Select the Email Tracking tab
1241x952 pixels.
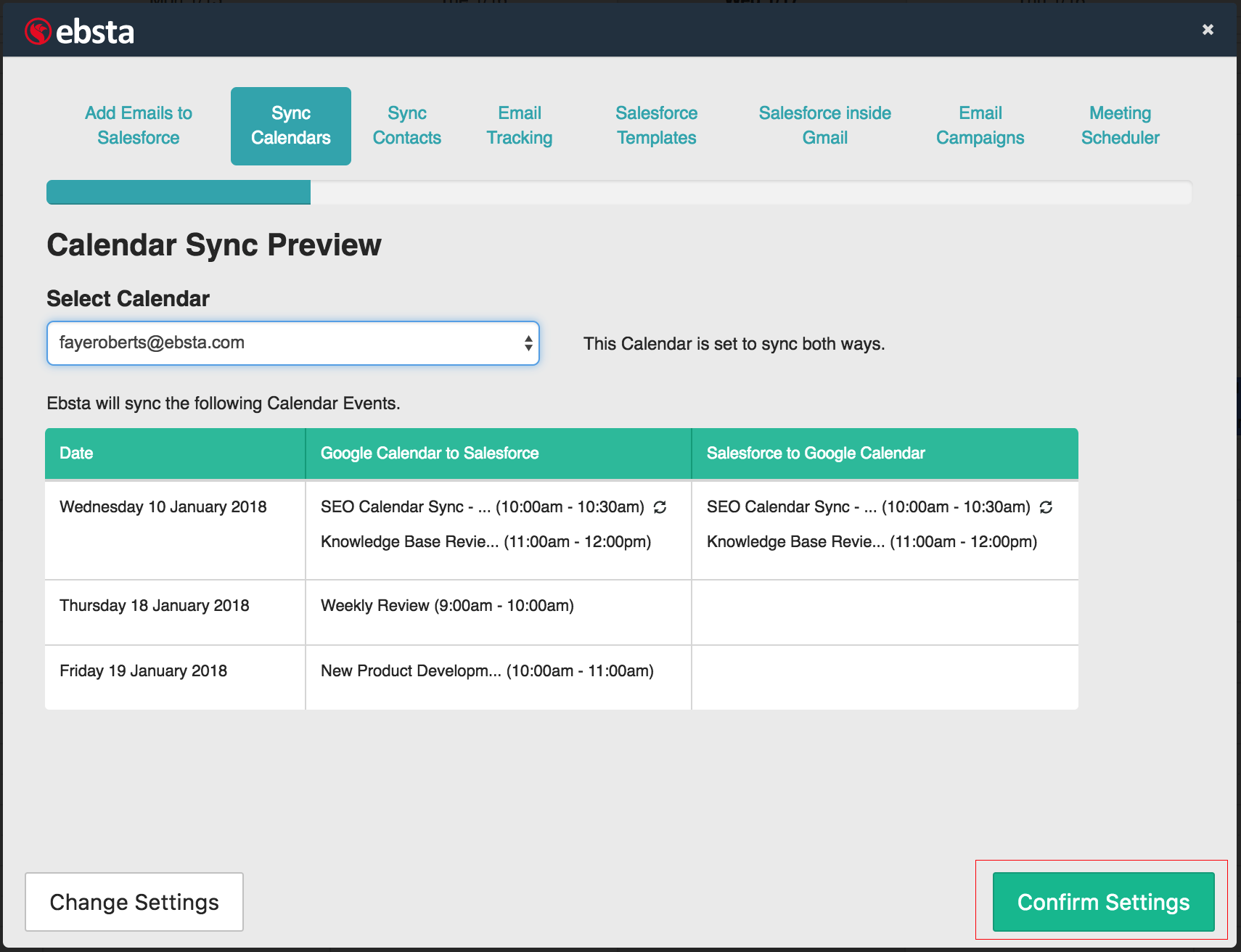[520, 126]
